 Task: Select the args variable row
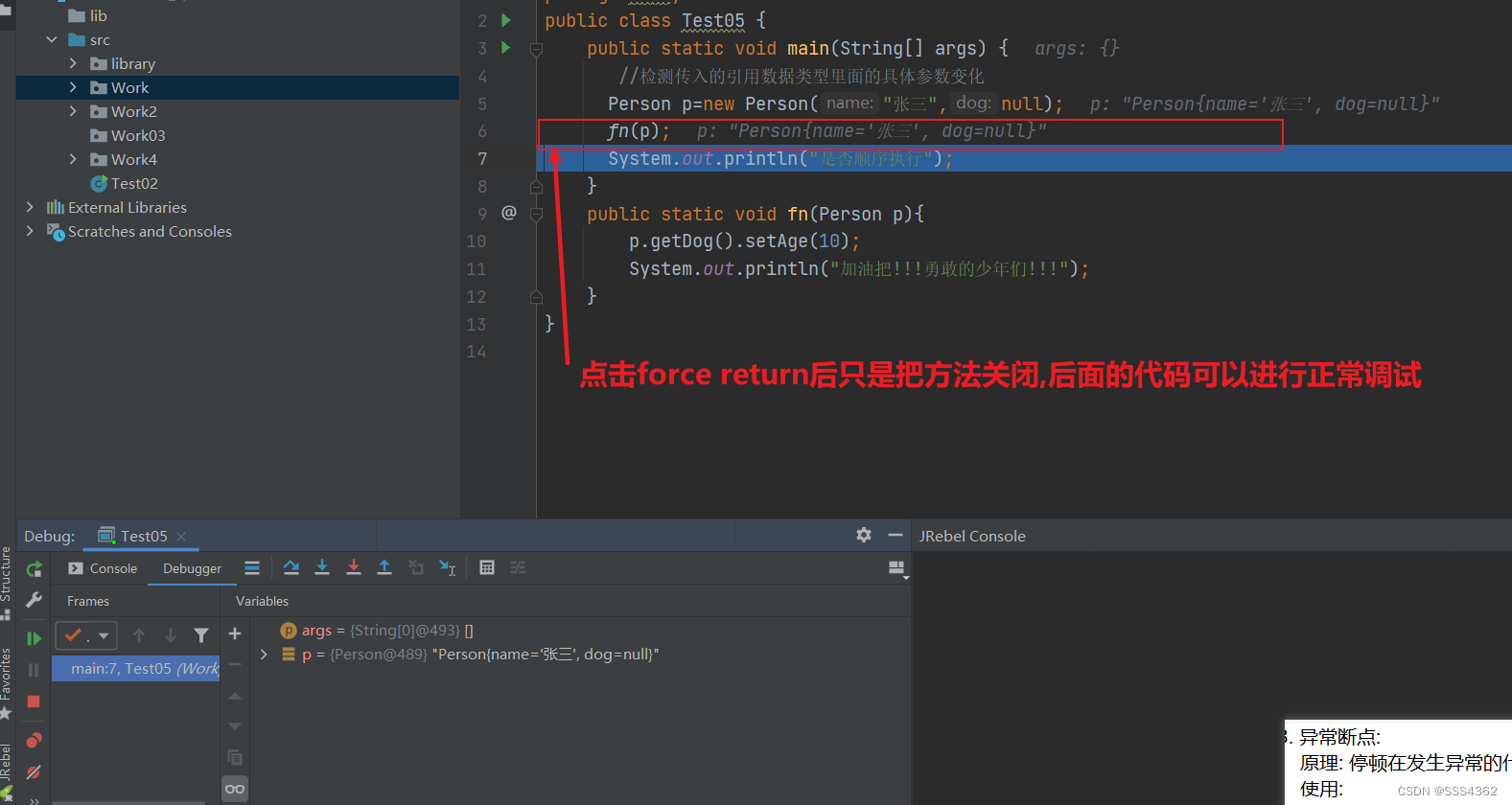tap(579, 630)
